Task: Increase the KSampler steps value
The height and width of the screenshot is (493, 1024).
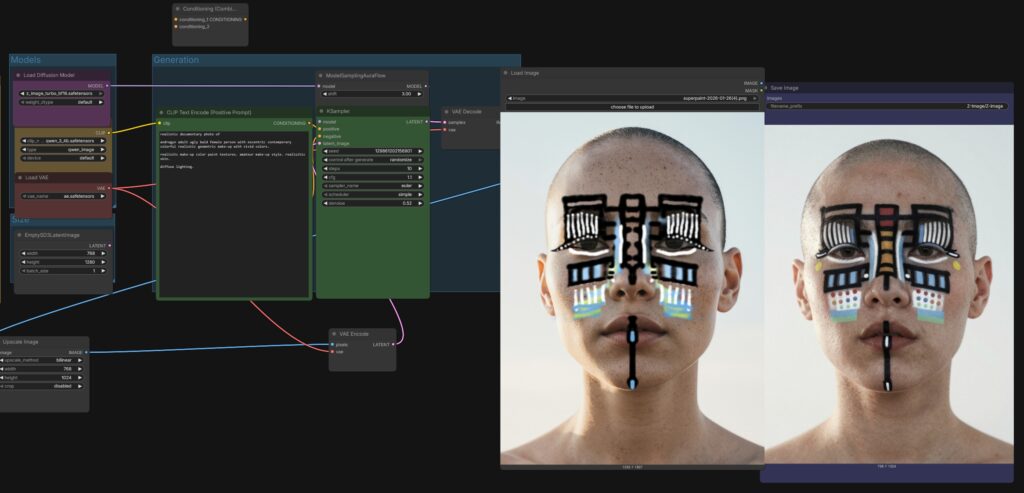Action: point(420,168)
